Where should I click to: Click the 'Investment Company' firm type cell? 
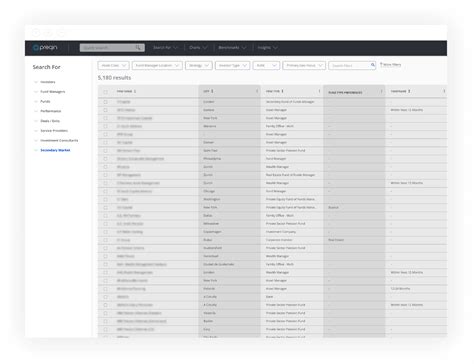coord(281,232)
